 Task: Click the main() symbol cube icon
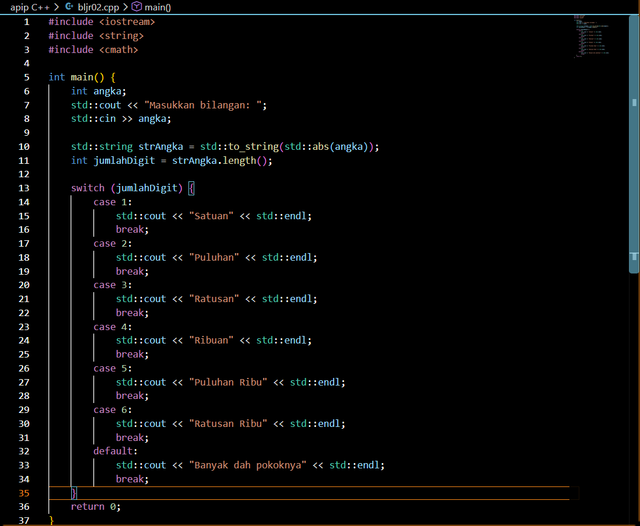(137, 7)
